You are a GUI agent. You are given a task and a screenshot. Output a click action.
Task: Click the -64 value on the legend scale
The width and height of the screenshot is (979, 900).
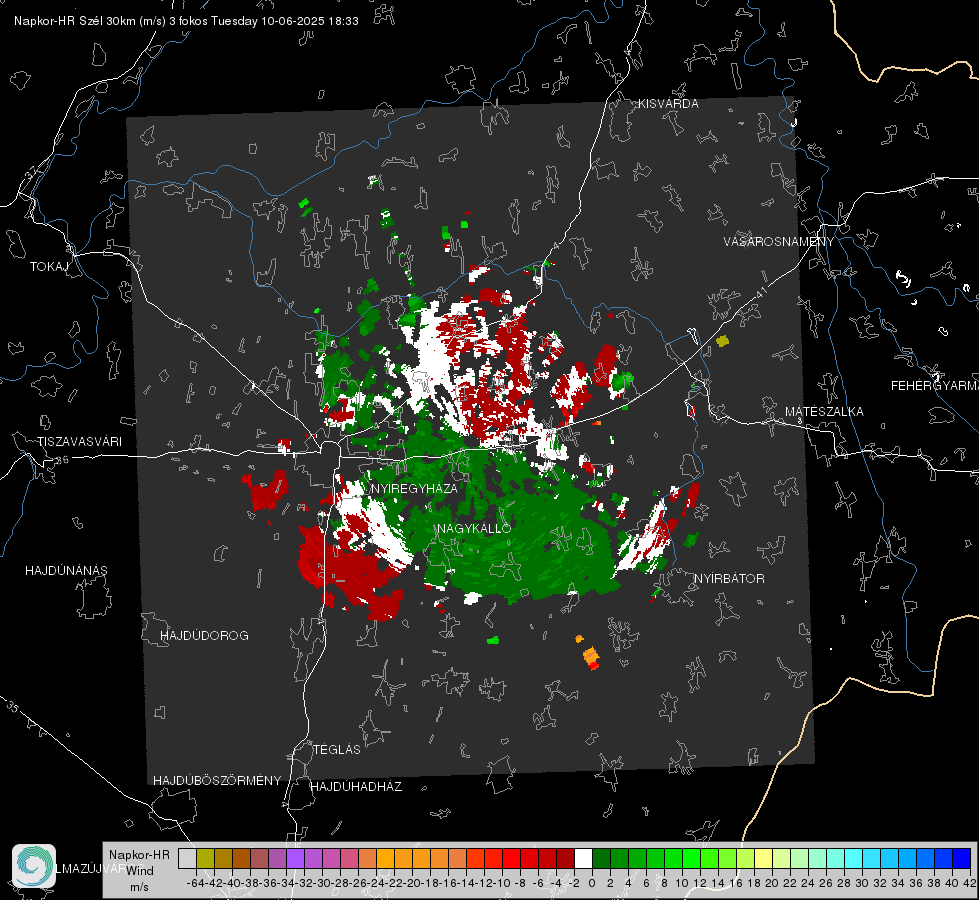click(195, 883)
